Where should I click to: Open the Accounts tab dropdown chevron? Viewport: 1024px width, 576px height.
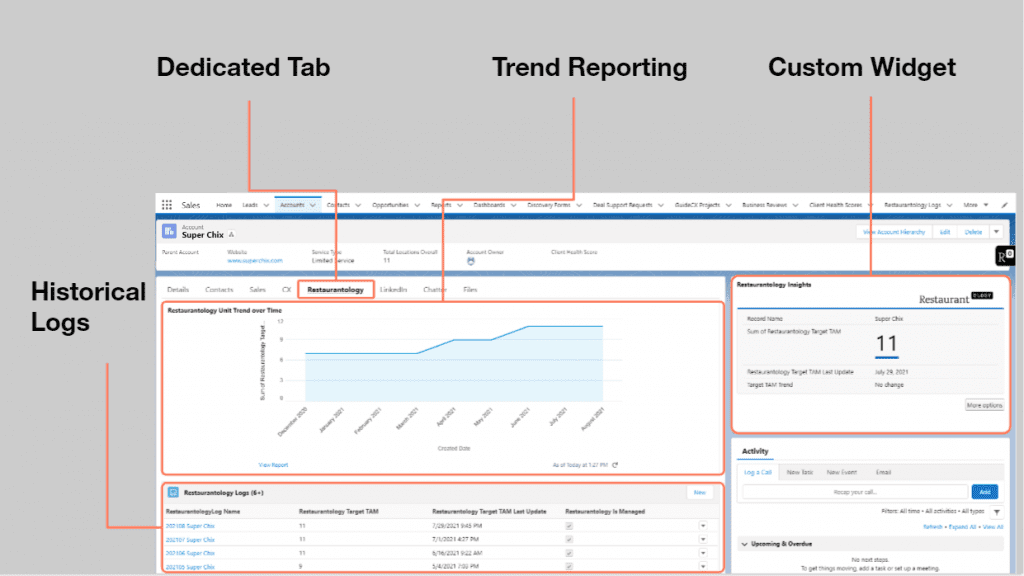pyautogui.click(x=313, y=205)
